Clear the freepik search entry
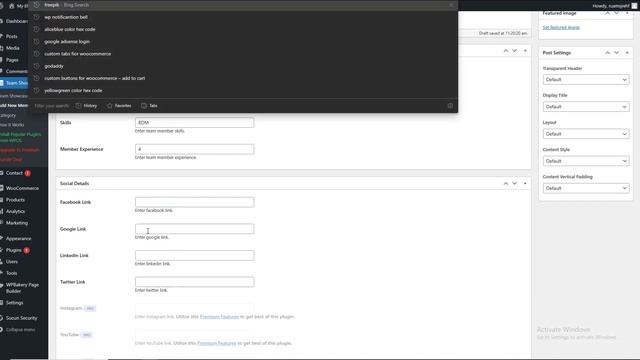Image resolution: width=640 pixels, height=360 pixels. coord(451,5)
